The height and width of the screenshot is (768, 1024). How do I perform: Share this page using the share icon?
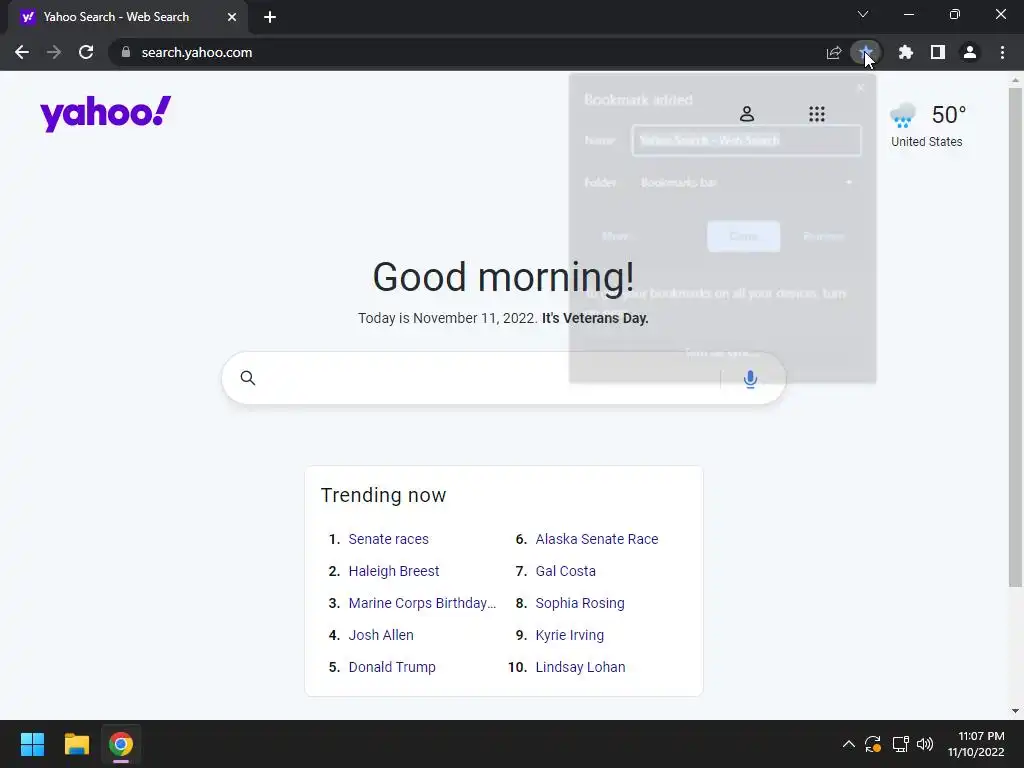pyautogui.click(x=834, y=53)
